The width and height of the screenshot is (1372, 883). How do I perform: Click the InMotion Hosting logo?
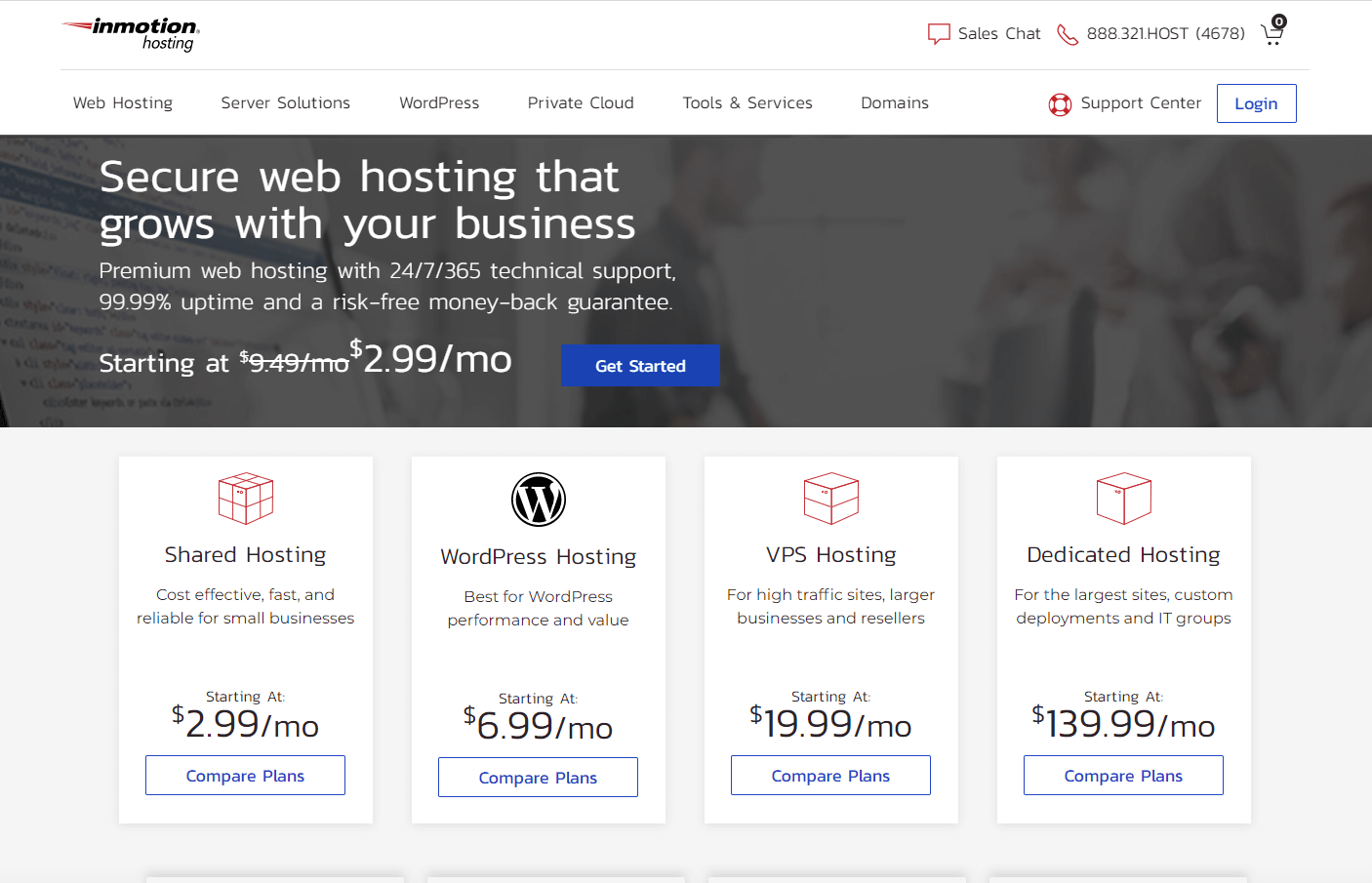(x=131, y=34)
